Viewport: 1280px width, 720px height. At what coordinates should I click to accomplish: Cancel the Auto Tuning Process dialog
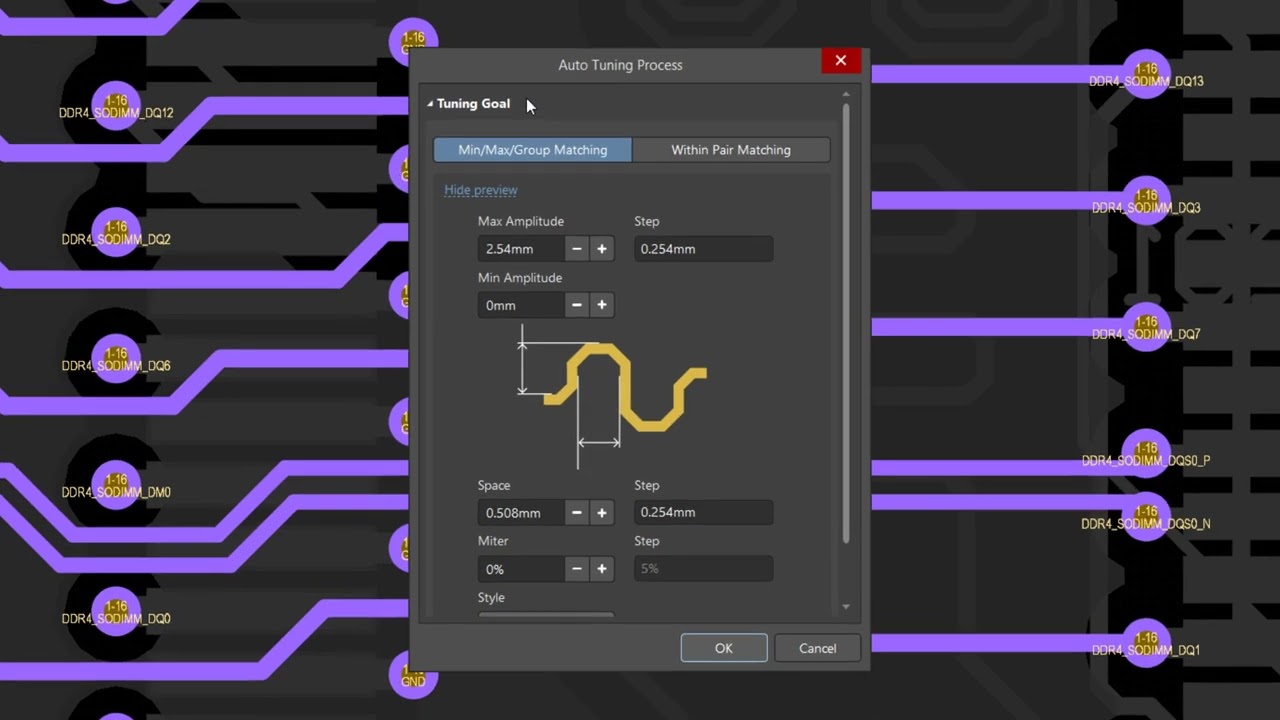click(817, 648)
